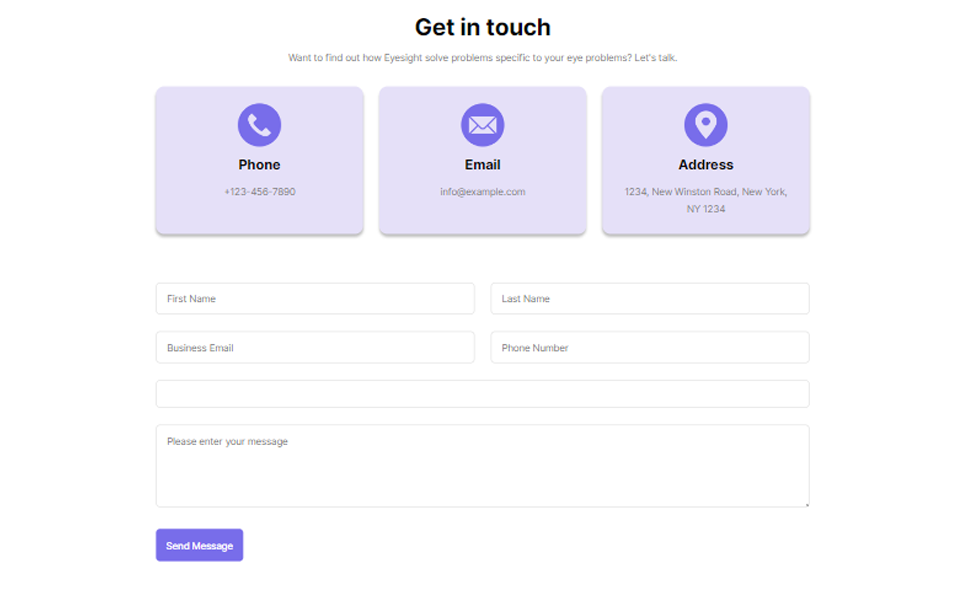Screen dimensions: 965x600
Task: Click the location pin icon
Action: click(705, 125)
